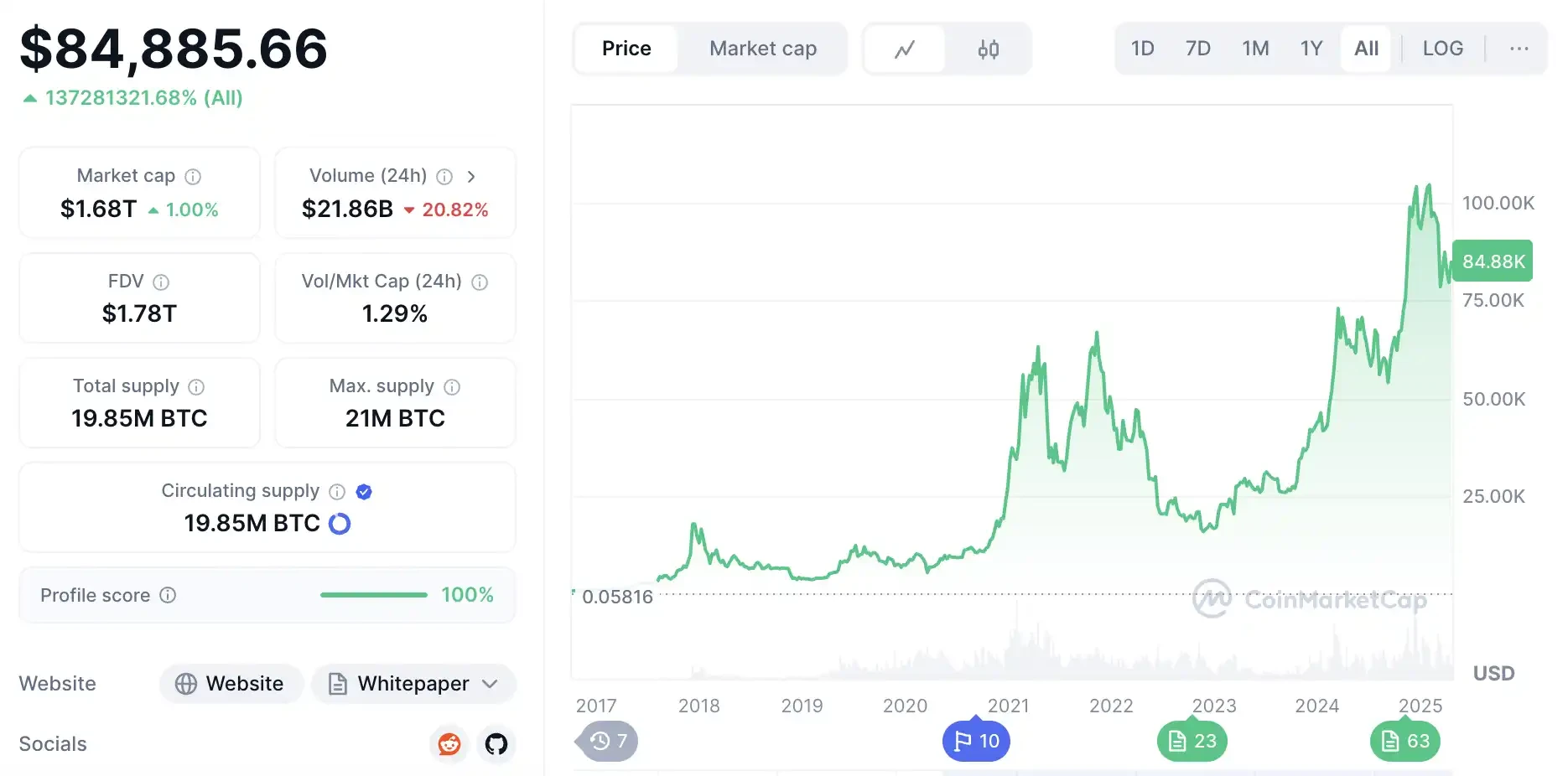
Task: Click the 63 news marker on timeline
Action: click(1405, 741)
